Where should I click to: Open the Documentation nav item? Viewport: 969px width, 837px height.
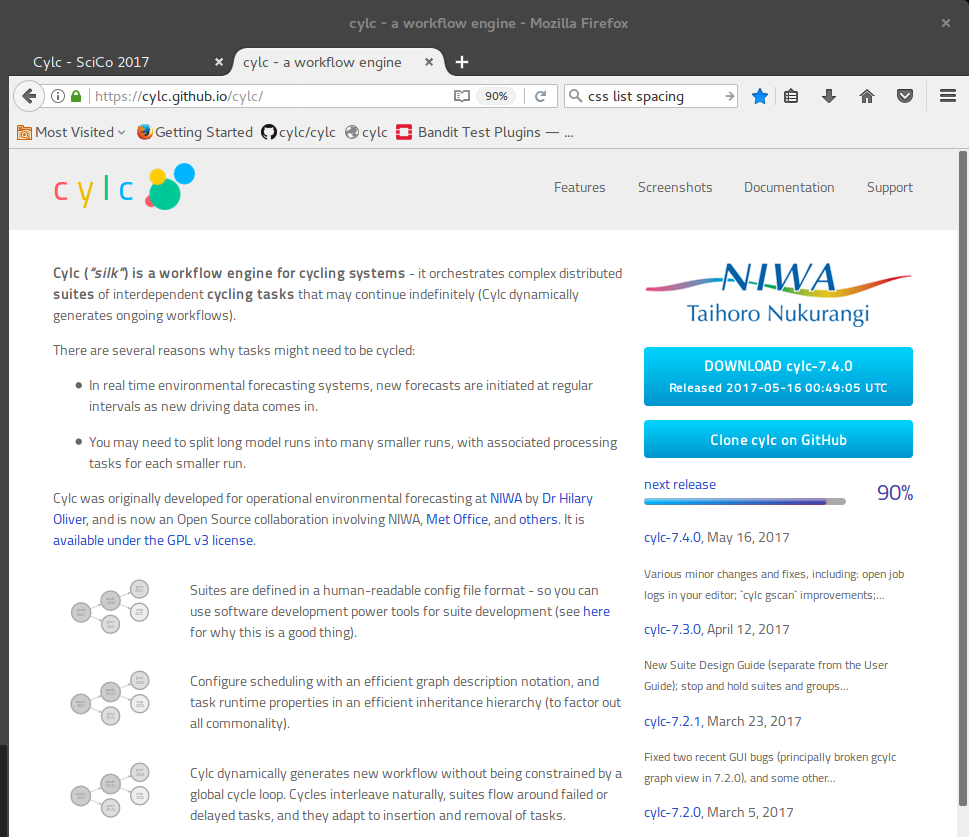click(789, 187)
